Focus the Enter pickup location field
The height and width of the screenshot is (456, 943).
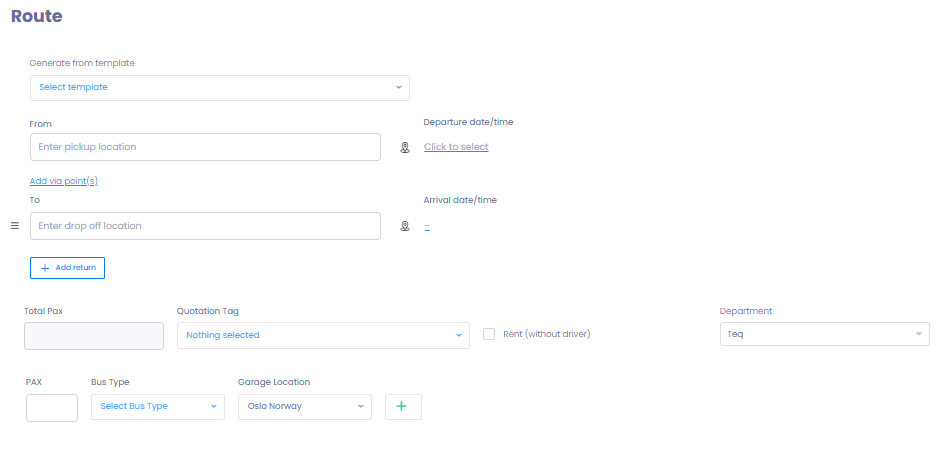click(205, 147)
